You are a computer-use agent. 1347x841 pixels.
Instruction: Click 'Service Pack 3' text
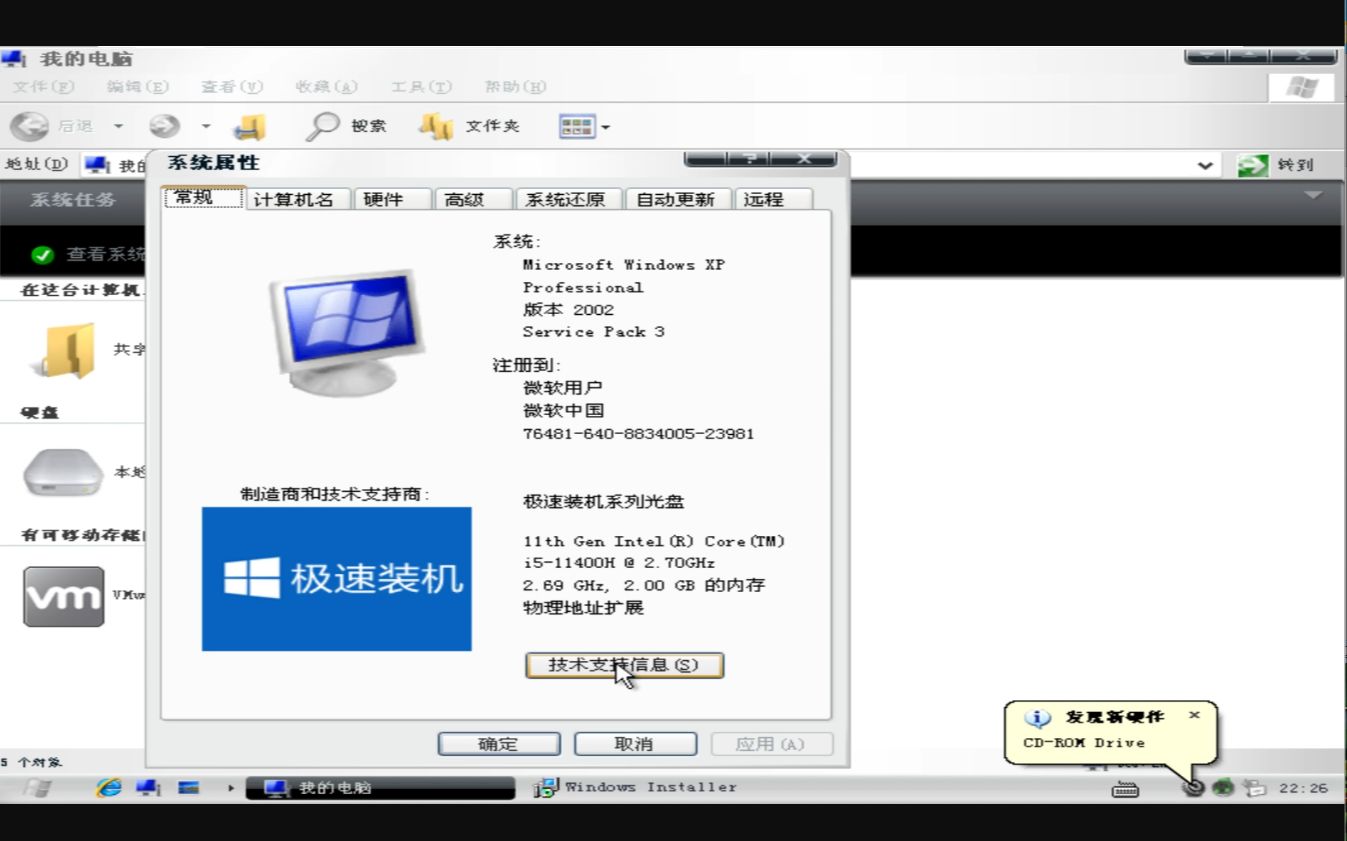(x=593, y=332)
